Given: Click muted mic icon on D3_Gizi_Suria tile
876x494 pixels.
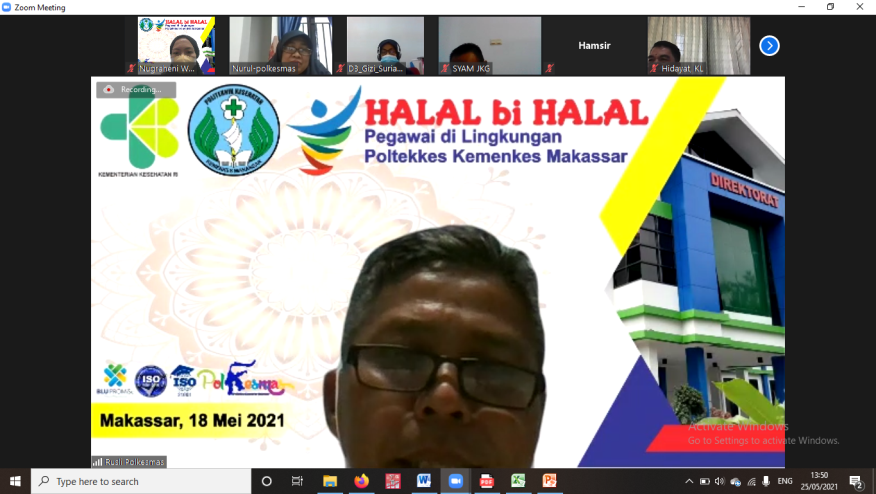Looking at the screenshot, I should coord(340,68).
